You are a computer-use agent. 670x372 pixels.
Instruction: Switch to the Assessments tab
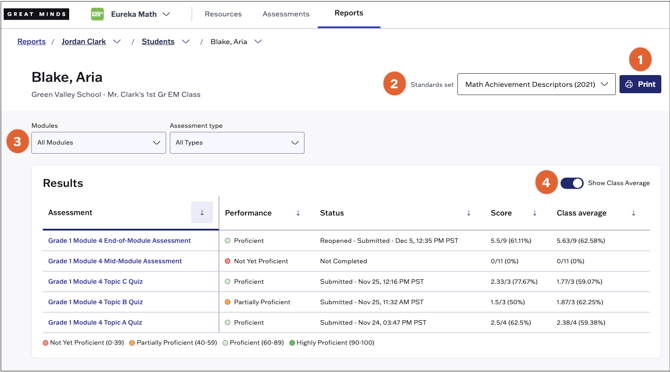(286, 14)
